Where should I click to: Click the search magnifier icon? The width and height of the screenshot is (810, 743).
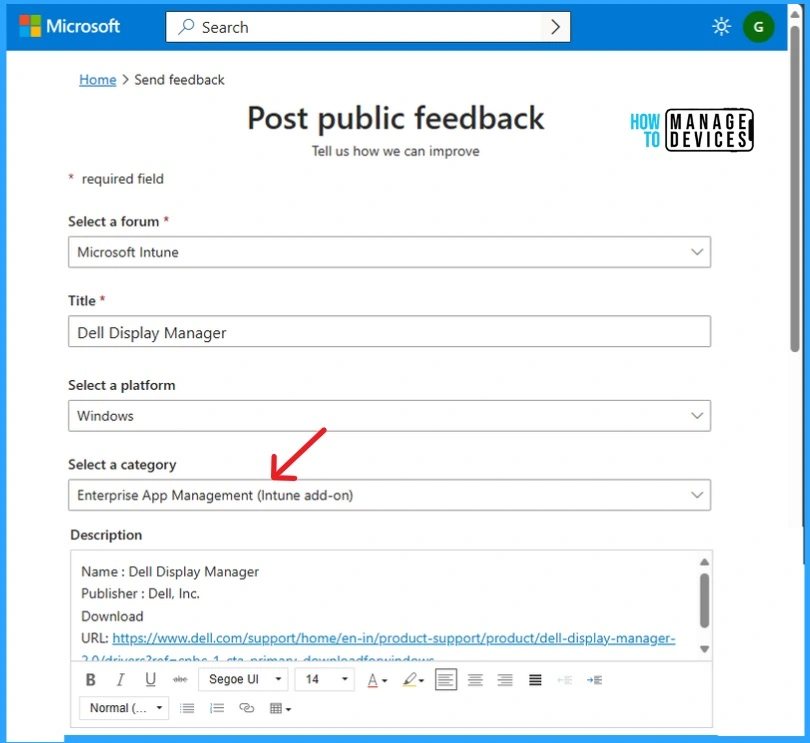tap(186, 27)
